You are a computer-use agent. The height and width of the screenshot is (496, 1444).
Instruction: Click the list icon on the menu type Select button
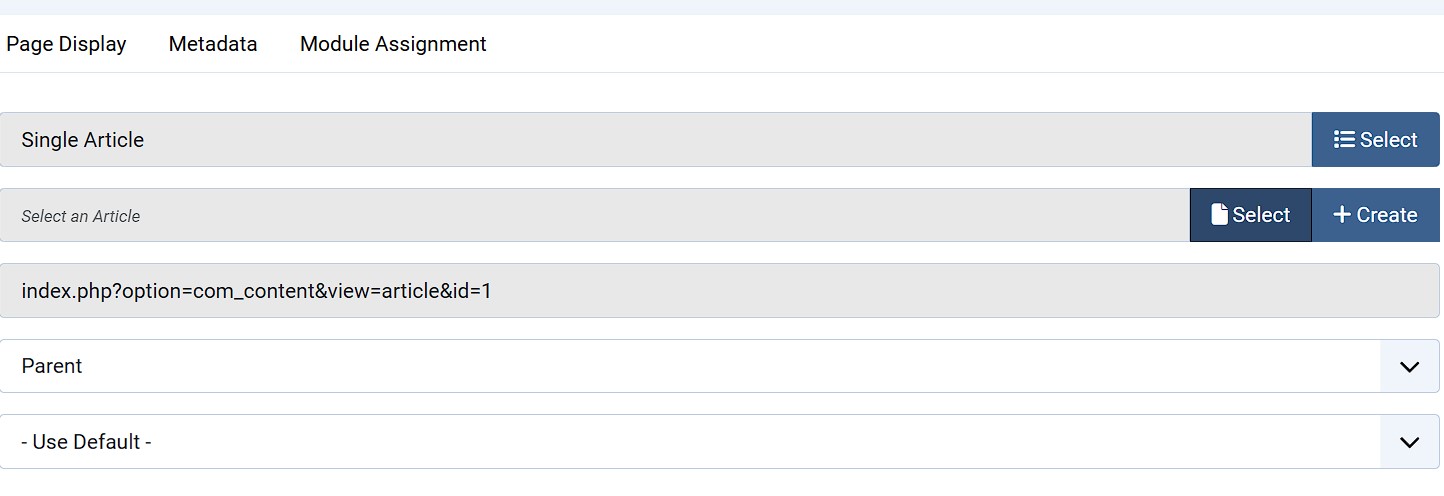point(1344,140)
